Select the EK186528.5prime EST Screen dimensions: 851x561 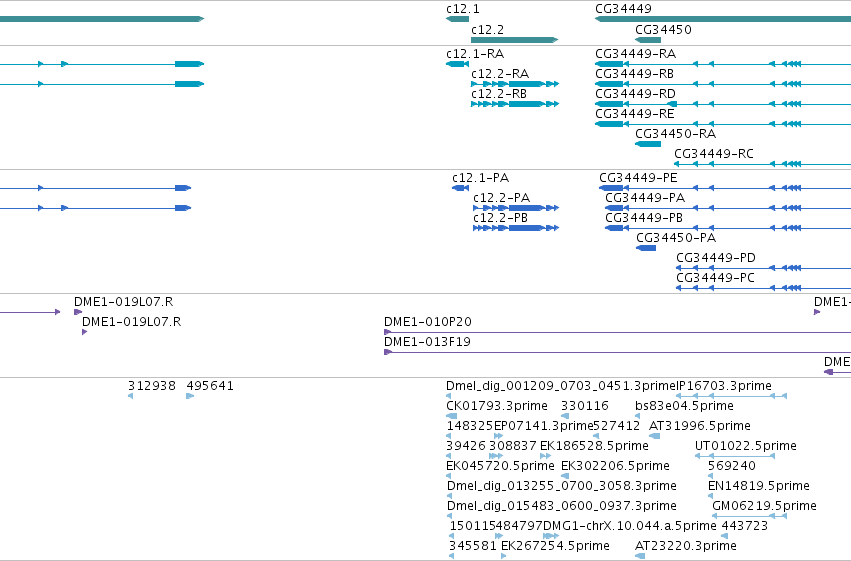[594, 447]
